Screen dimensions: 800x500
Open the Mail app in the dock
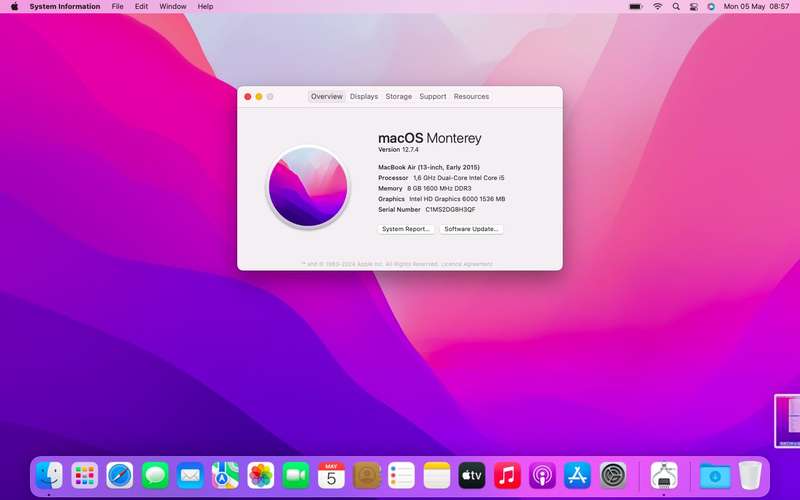click(190, 476)
